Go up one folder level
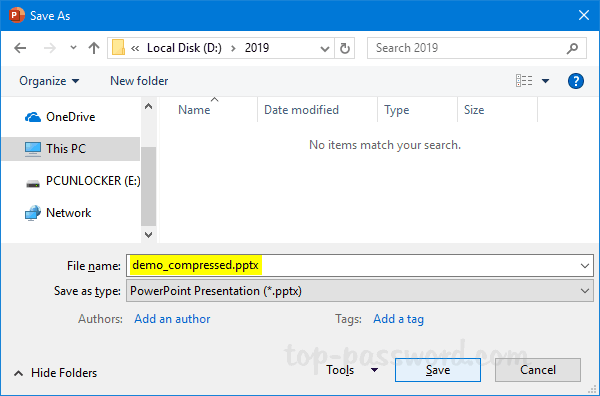The height and width of the screenshot is (396, 600). [x=94, y=48]
